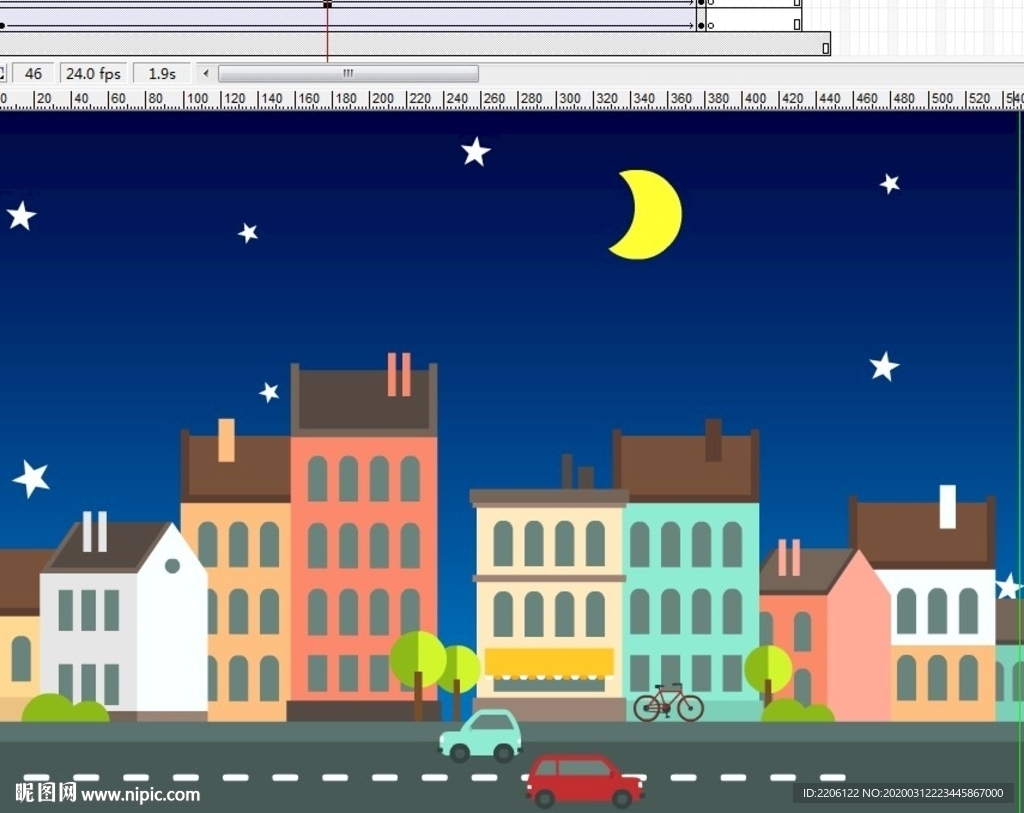Select the end keyframe of the second tween layer

(x=701, y=25)
